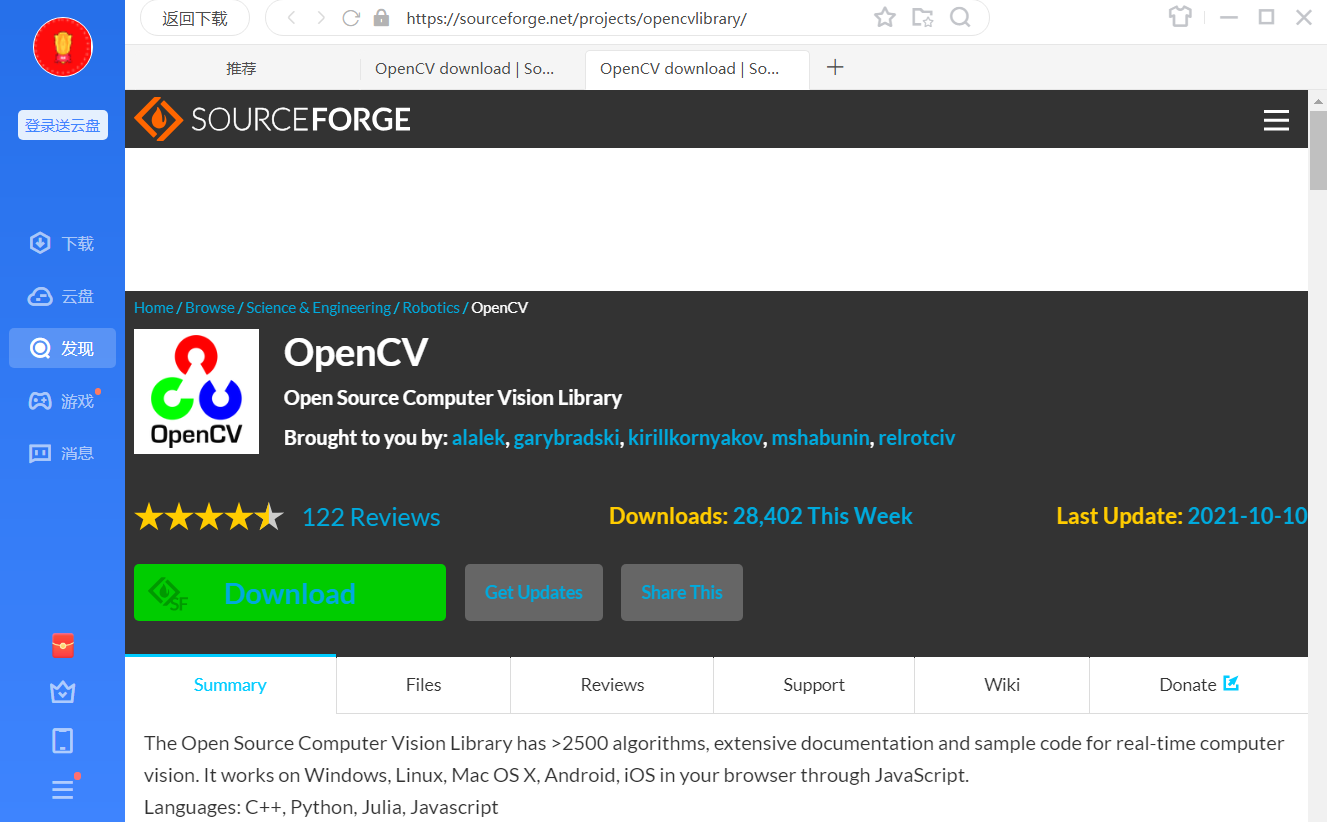
Task: Open the Reviews tab
Action: coord(612,685)
